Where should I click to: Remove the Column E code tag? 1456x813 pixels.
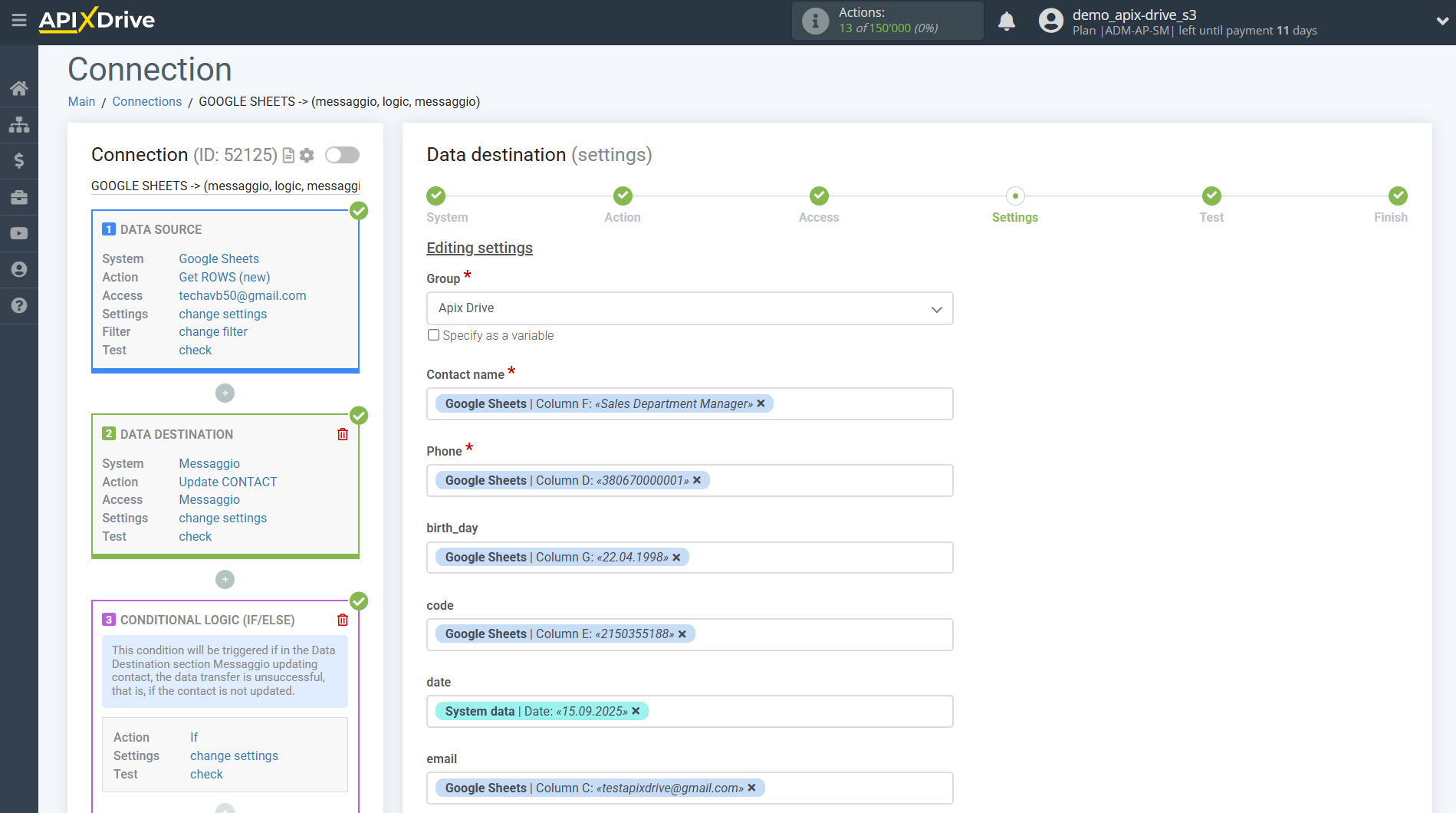coord(682,634)
